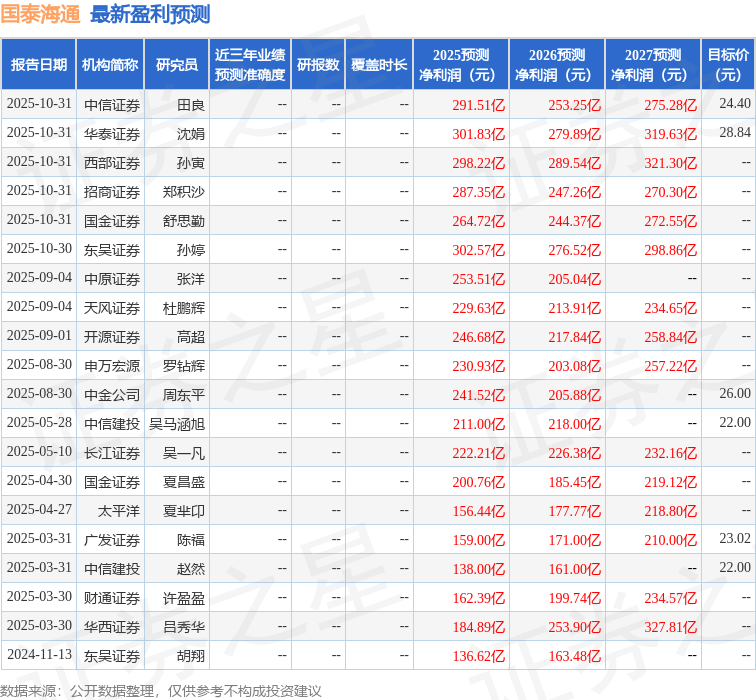
Task: Click target price 26.00
Action: (735, 393)
